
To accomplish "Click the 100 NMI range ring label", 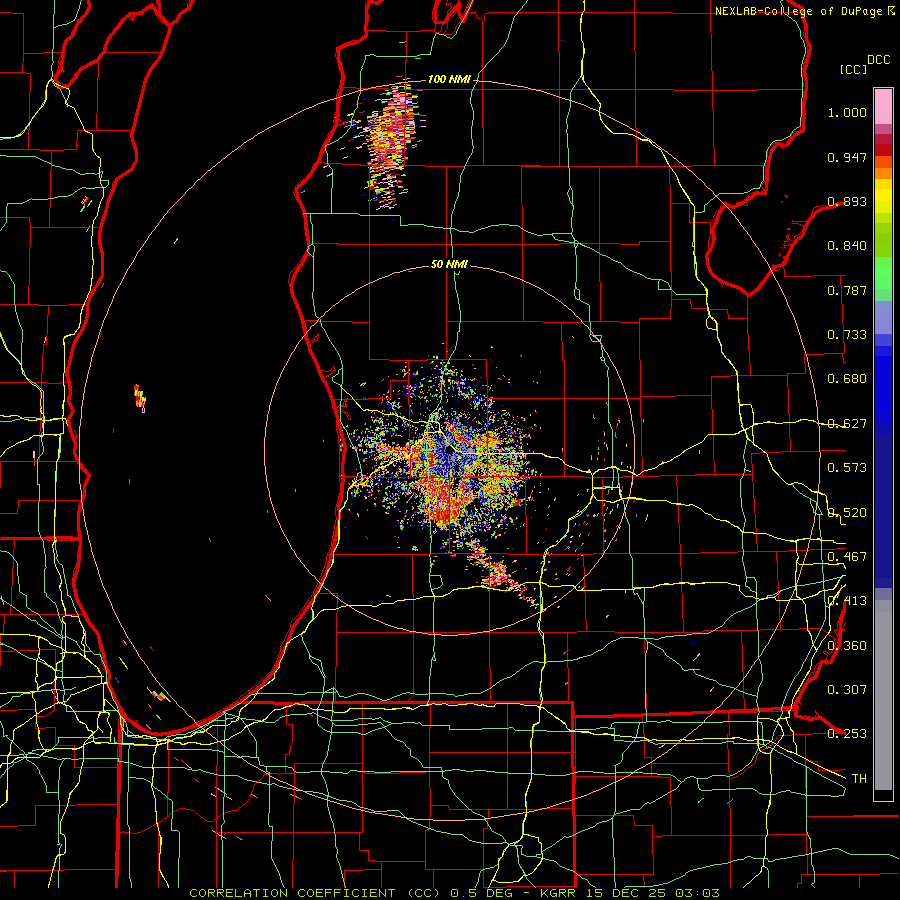I will tap(449, 79).
